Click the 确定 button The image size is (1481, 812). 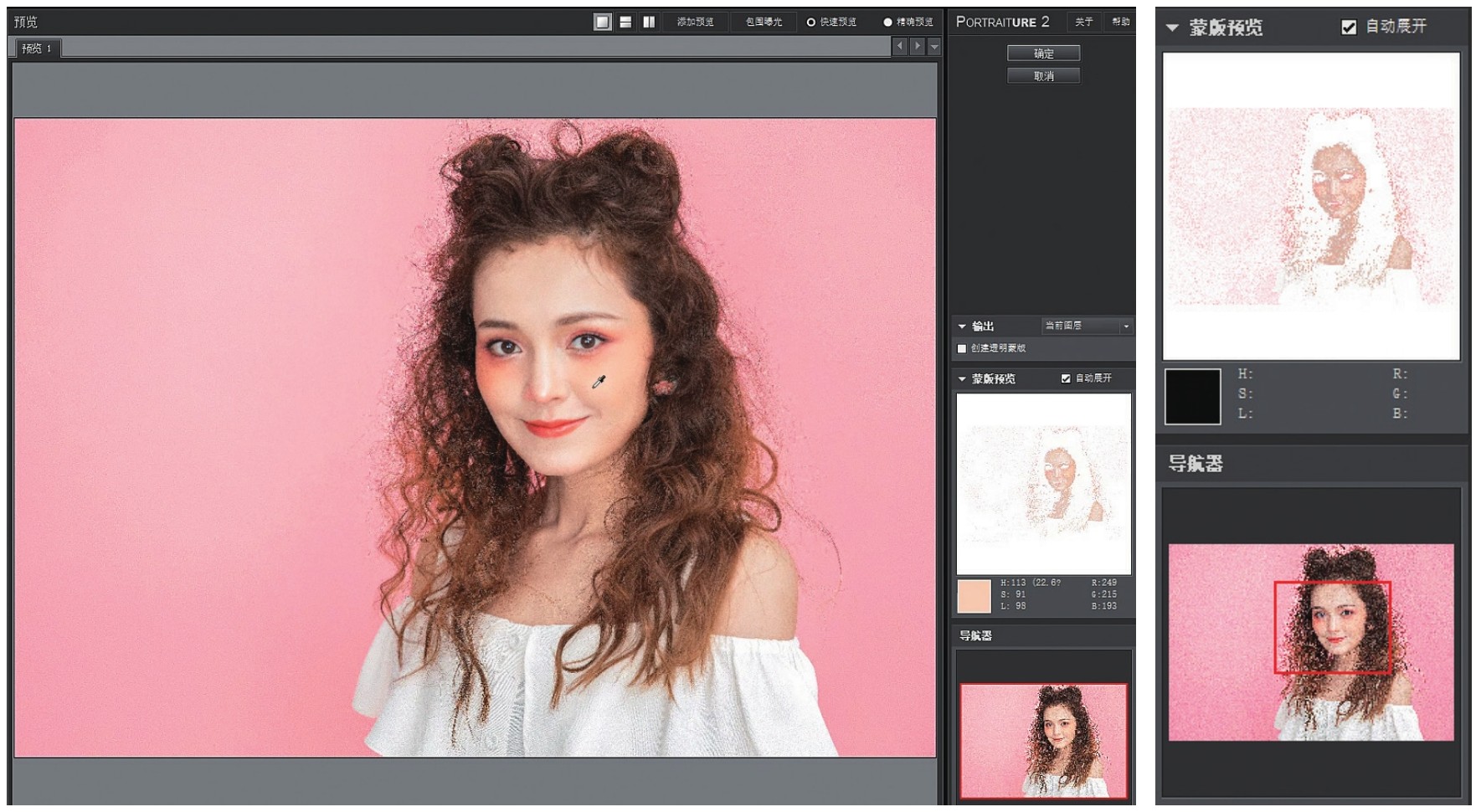pyautogui.click(x=1043, y=54)
